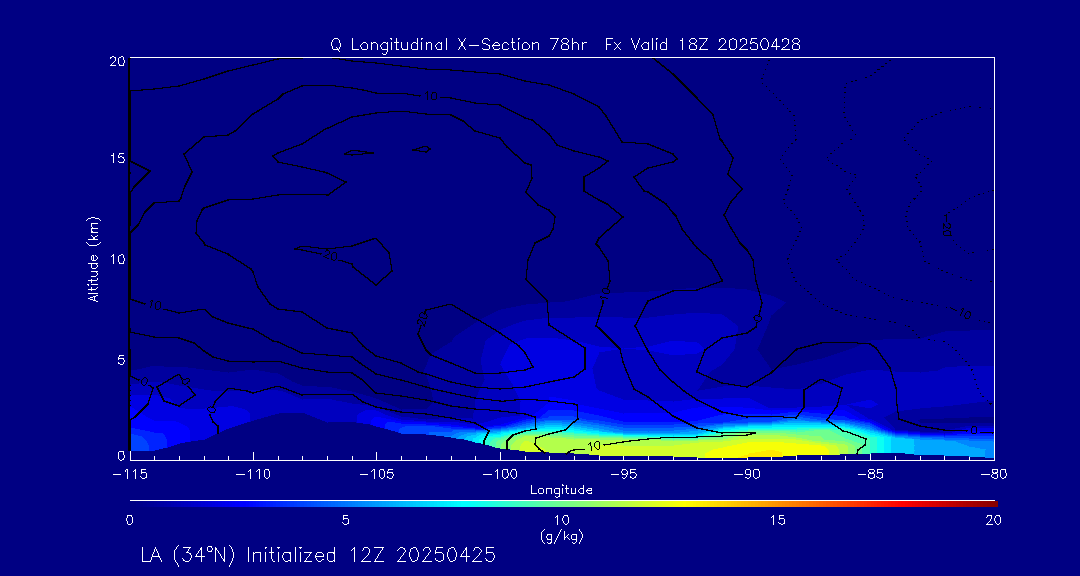The height and width of the screenshot is (576, 1080).
Task: Click the colorbar tick label 5
Action: pos(346,521)
